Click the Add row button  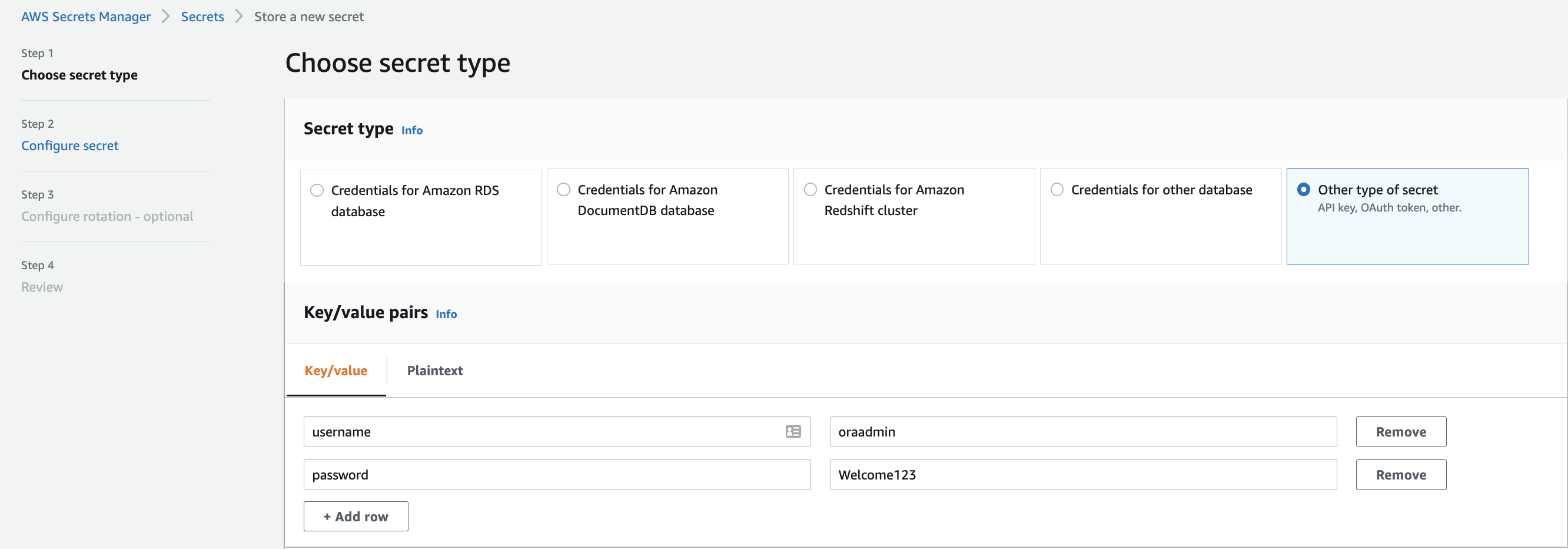tap(356, 516)
